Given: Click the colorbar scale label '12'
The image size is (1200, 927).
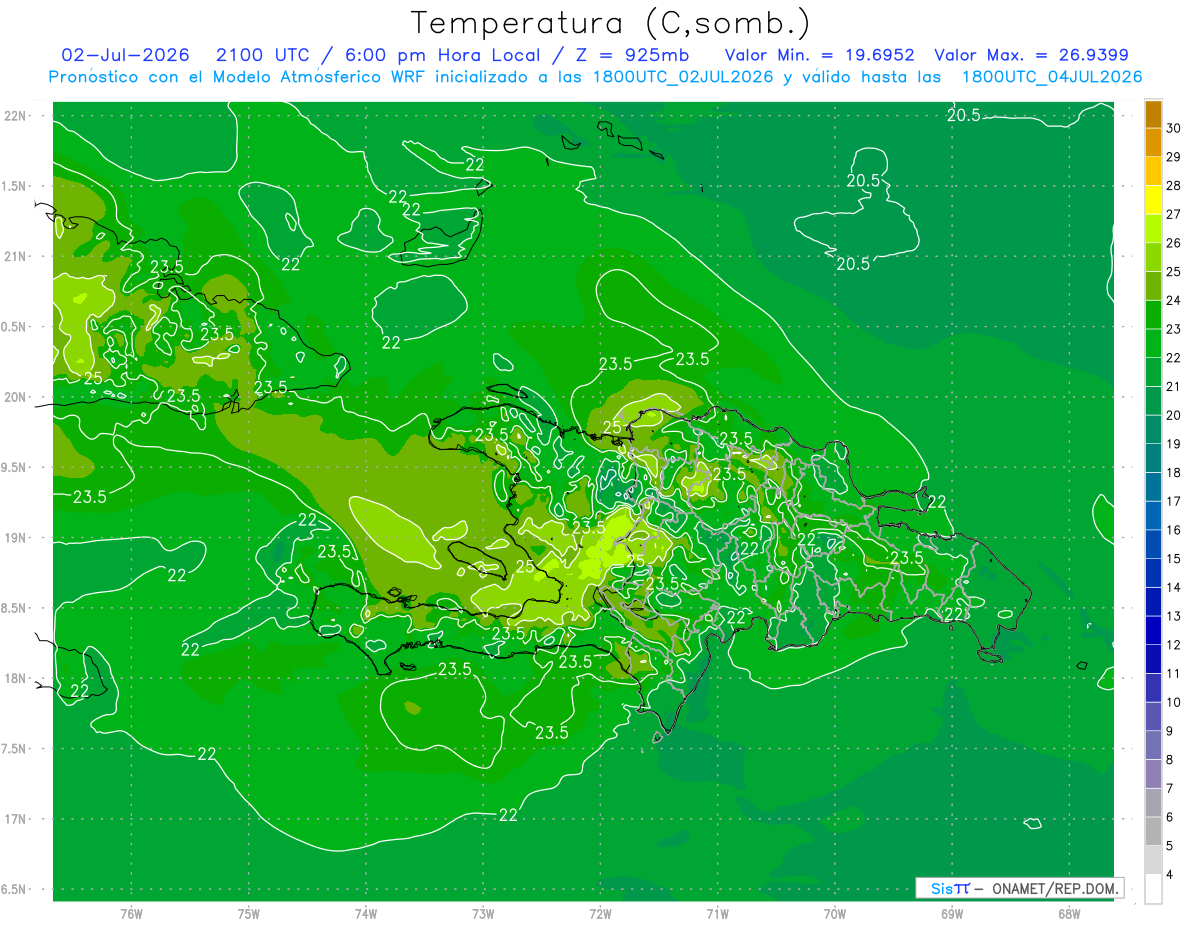Looking at the screenshot, I should pos(1174,645).
